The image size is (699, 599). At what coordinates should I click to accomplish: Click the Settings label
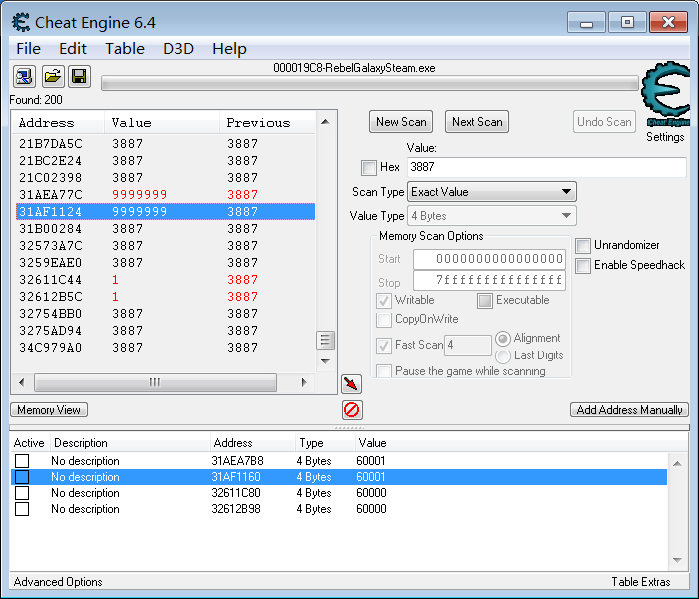coord(665,137)
